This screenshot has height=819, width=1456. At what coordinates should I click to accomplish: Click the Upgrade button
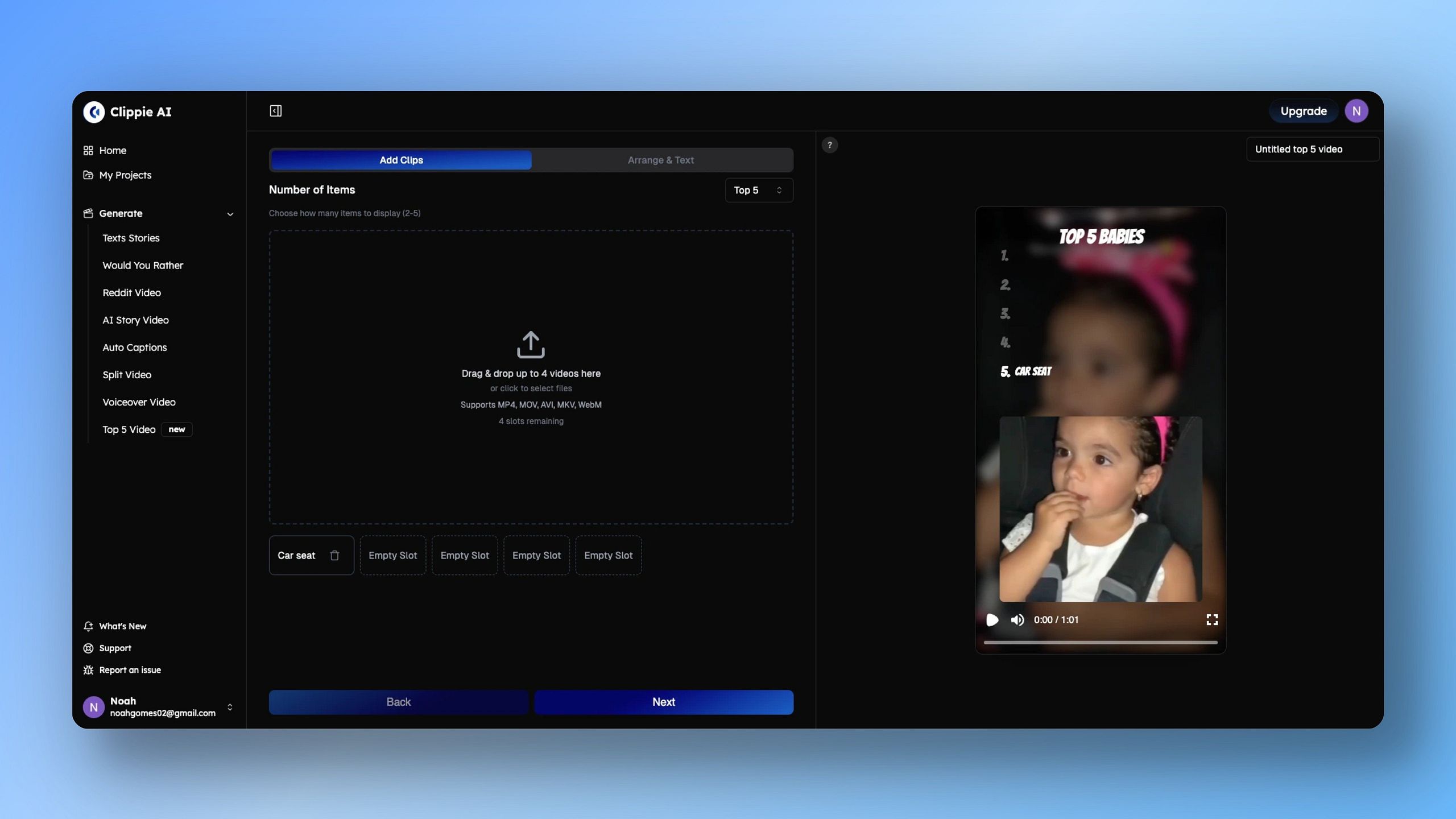point(1304,111)
